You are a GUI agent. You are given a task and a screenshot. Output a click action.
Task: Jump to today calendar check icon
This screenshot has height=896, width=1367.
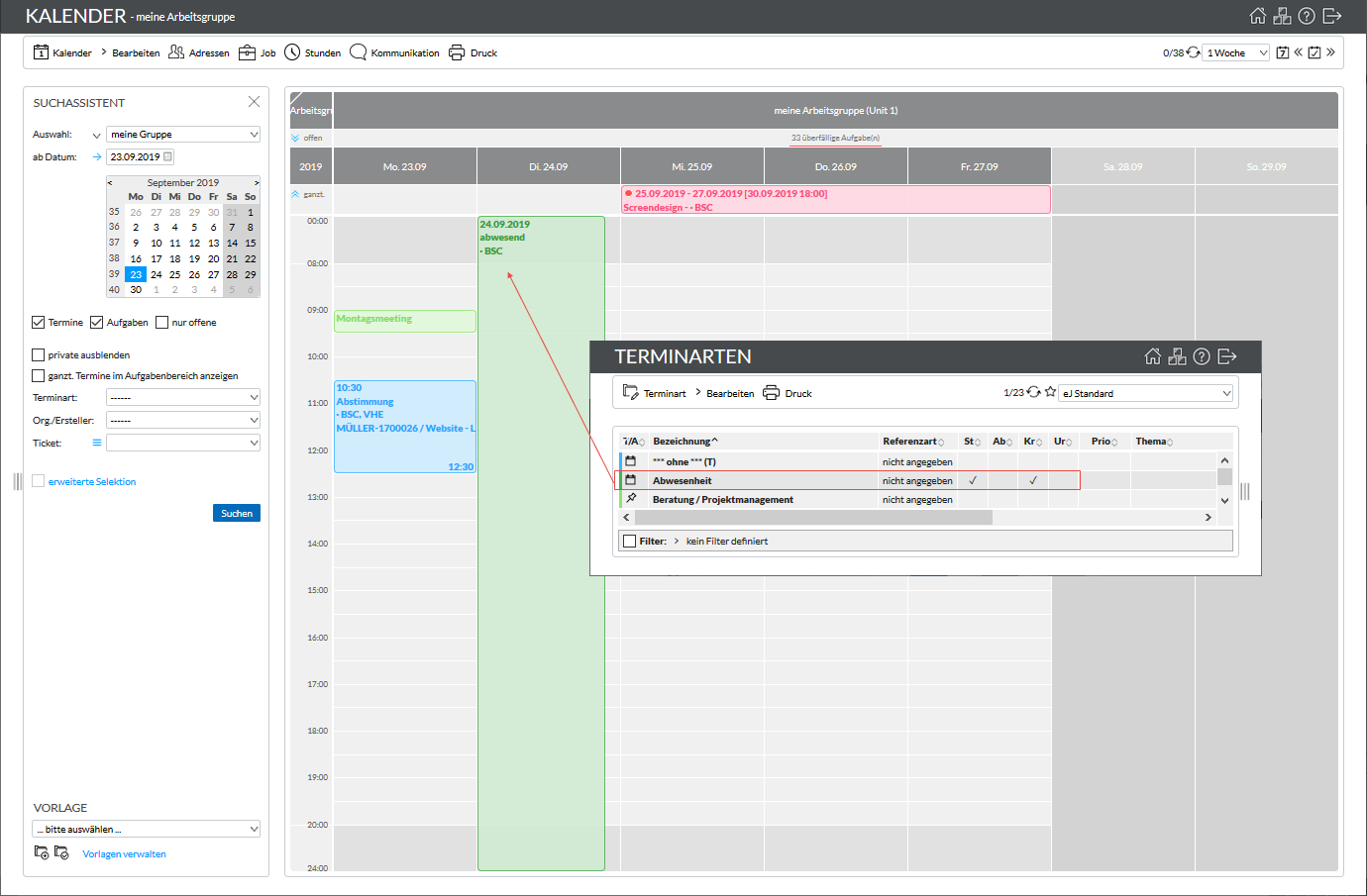[1314, 52]
